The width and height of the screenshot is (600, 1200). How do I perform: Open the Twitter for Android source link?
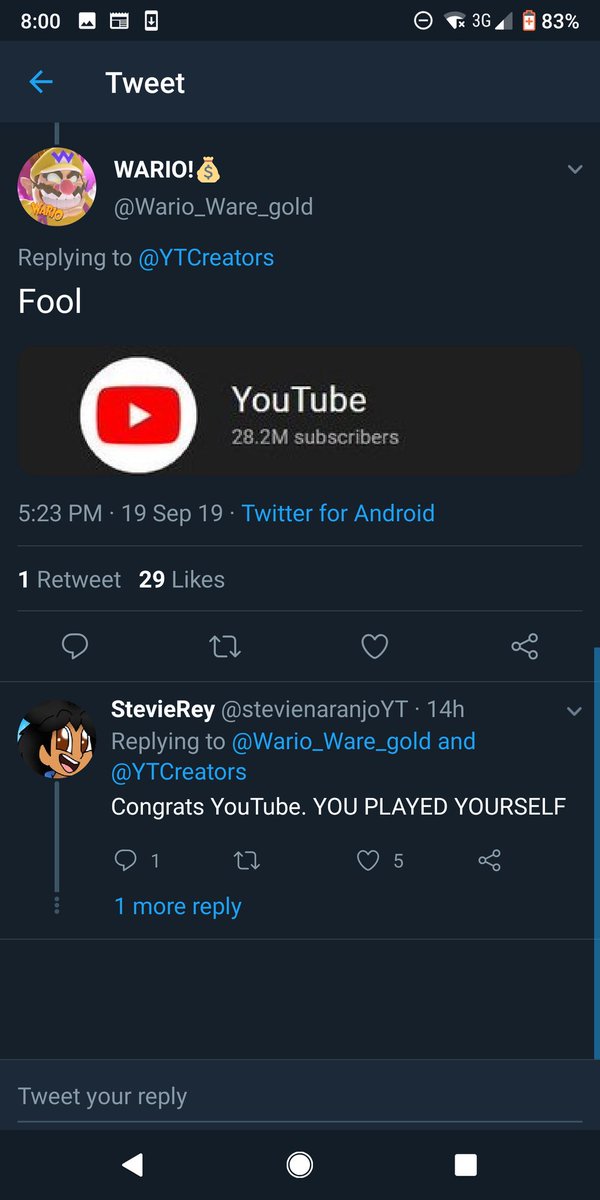pyautogui.click(x=338, y=513)
